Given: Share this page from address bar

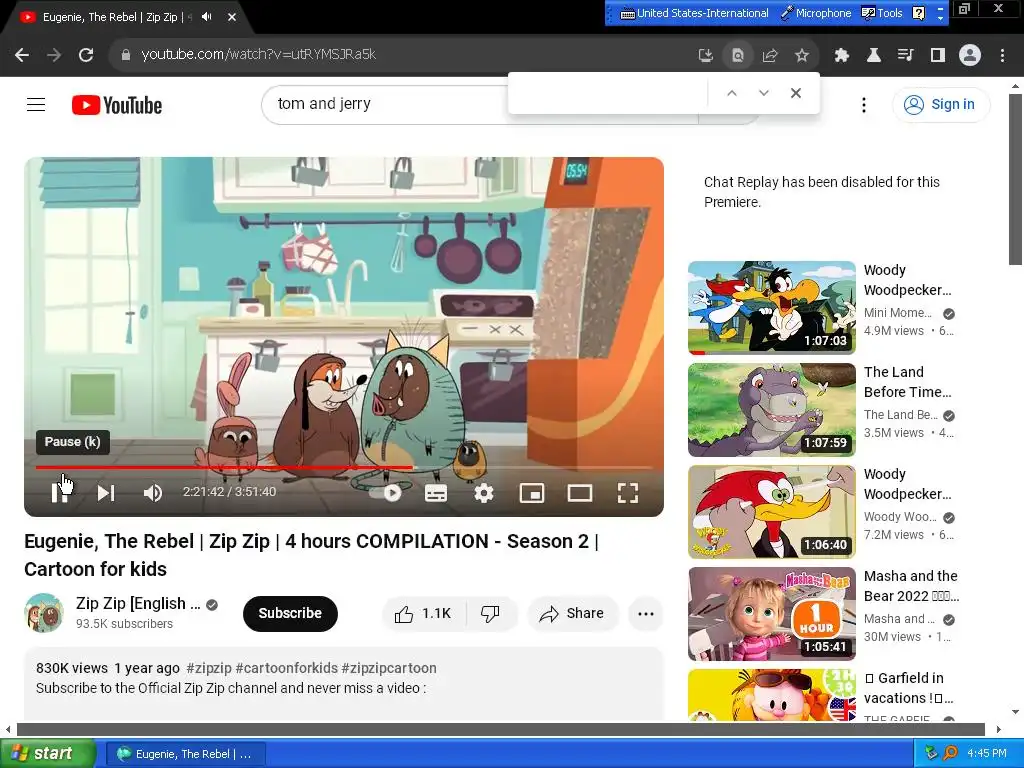Looking at the screenshot, I should coord(769,56).
